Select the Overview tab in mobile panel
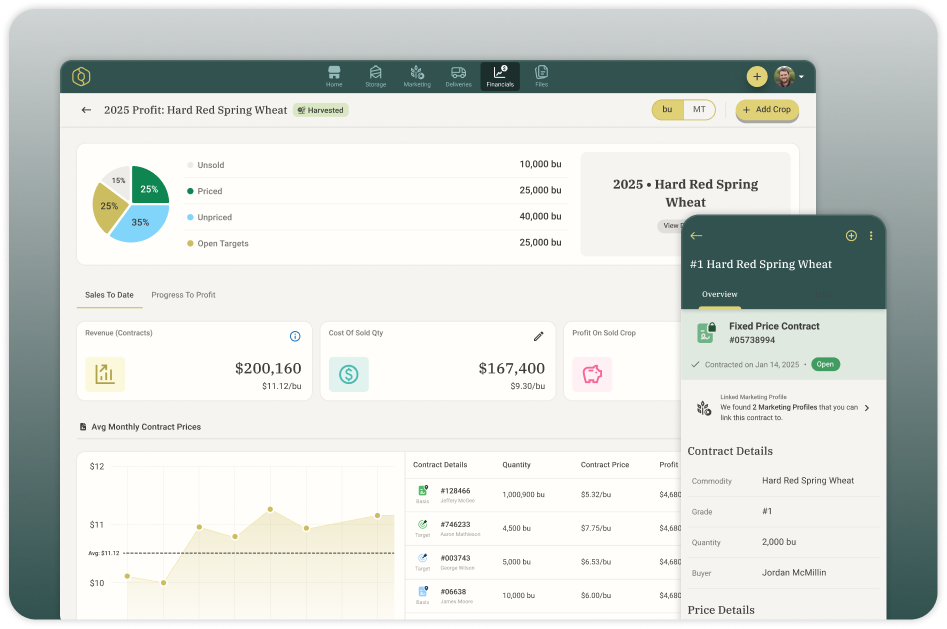This screenshot has width=947, height=629. click(719, 294)
